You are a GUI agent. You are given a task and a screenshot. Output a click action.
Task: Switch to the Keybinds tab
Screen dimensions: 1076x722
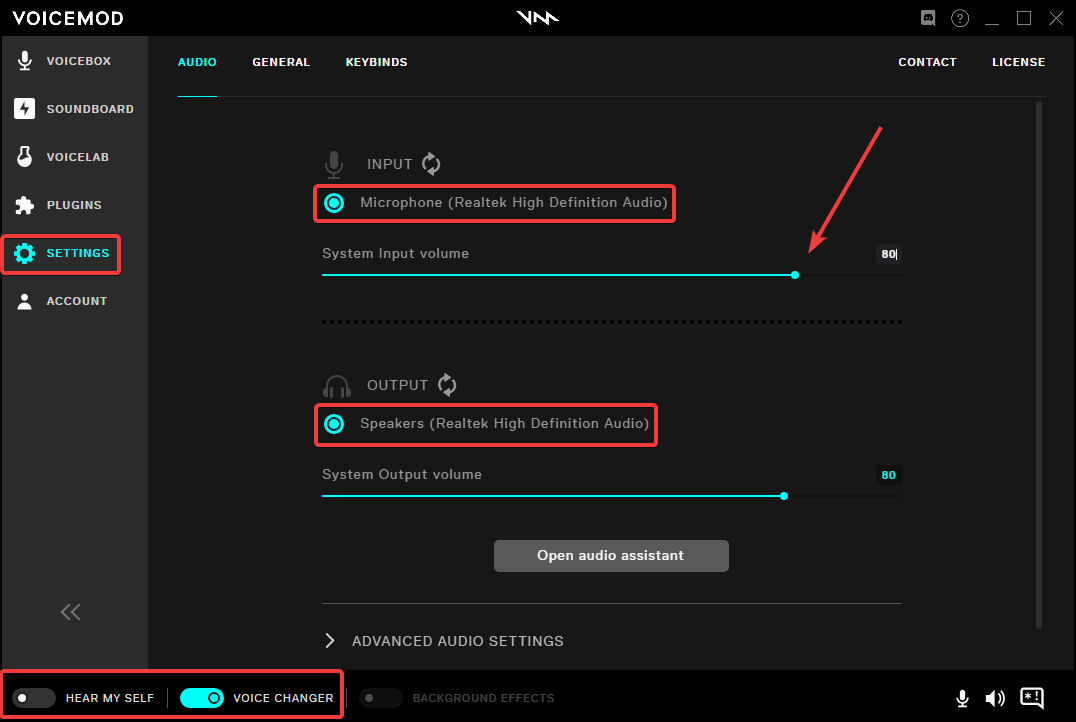pyautogui.click(x=377, y=62)
